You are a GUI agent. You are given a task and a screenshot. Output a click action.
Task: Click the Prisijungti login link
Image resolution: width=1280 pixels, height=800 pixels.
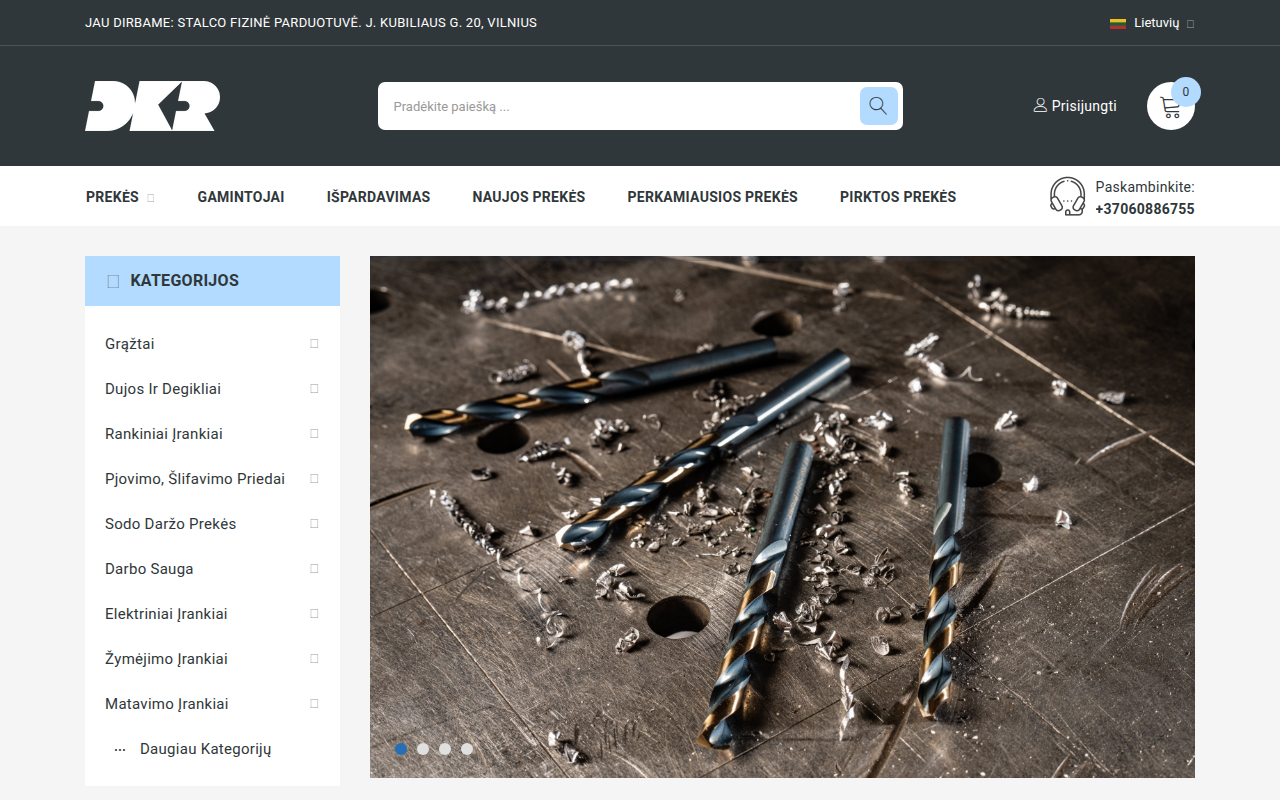(1084, 106)
